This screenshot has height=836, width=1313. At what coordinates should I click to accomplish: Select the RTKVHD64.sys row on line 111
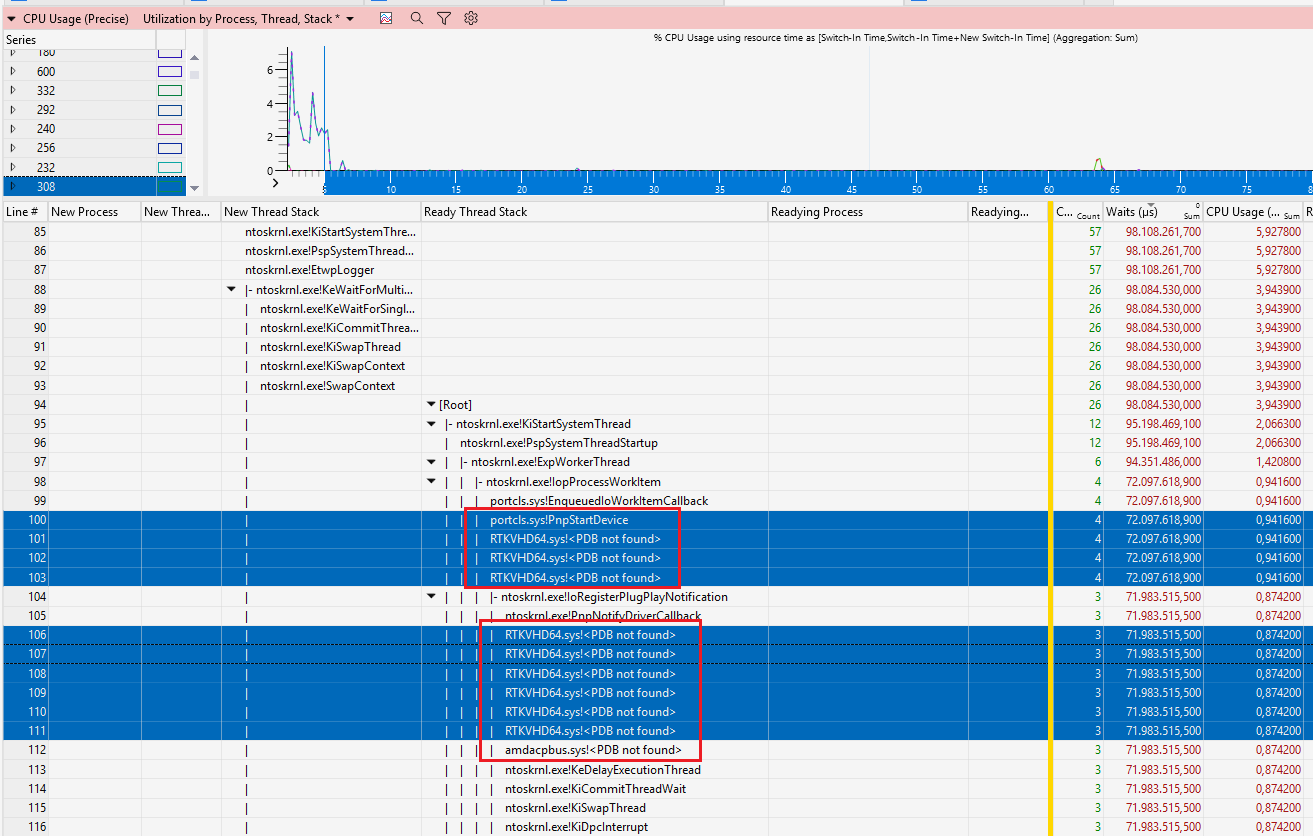point(656,731)
